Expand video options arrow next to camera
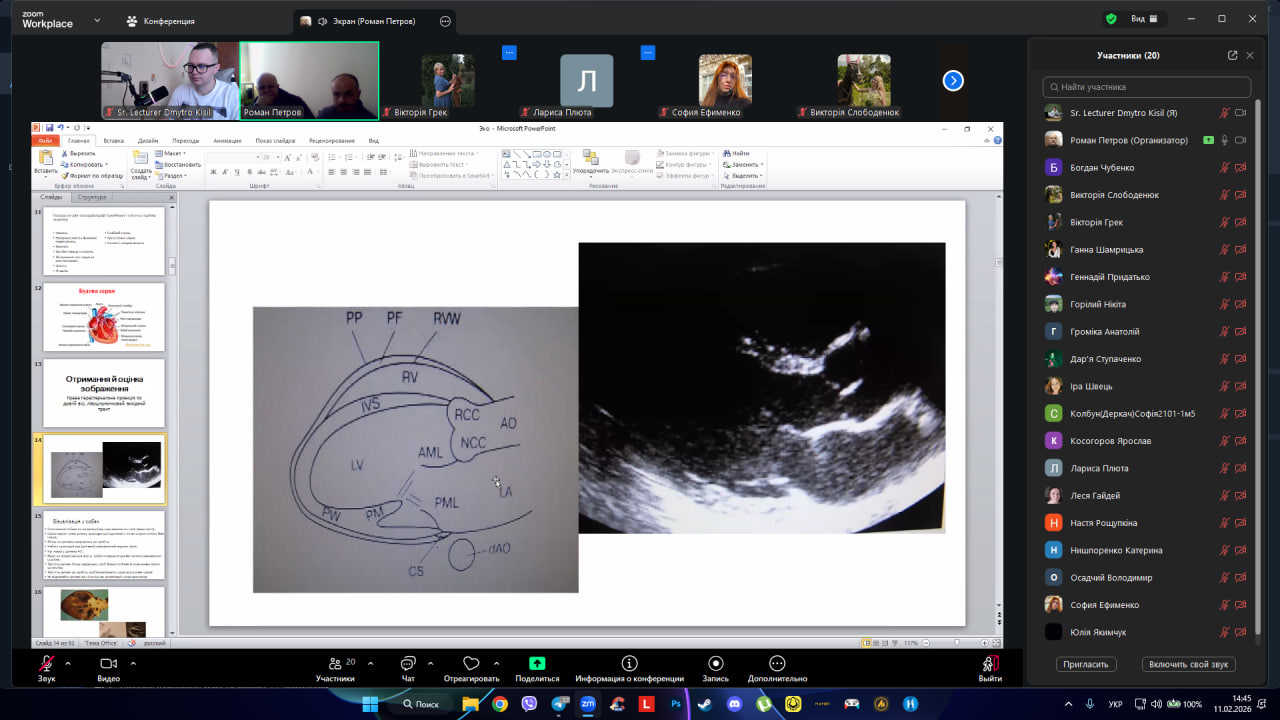Image resolution: width=1280 pixels, height=720 pixels. (x=130, y=663)
